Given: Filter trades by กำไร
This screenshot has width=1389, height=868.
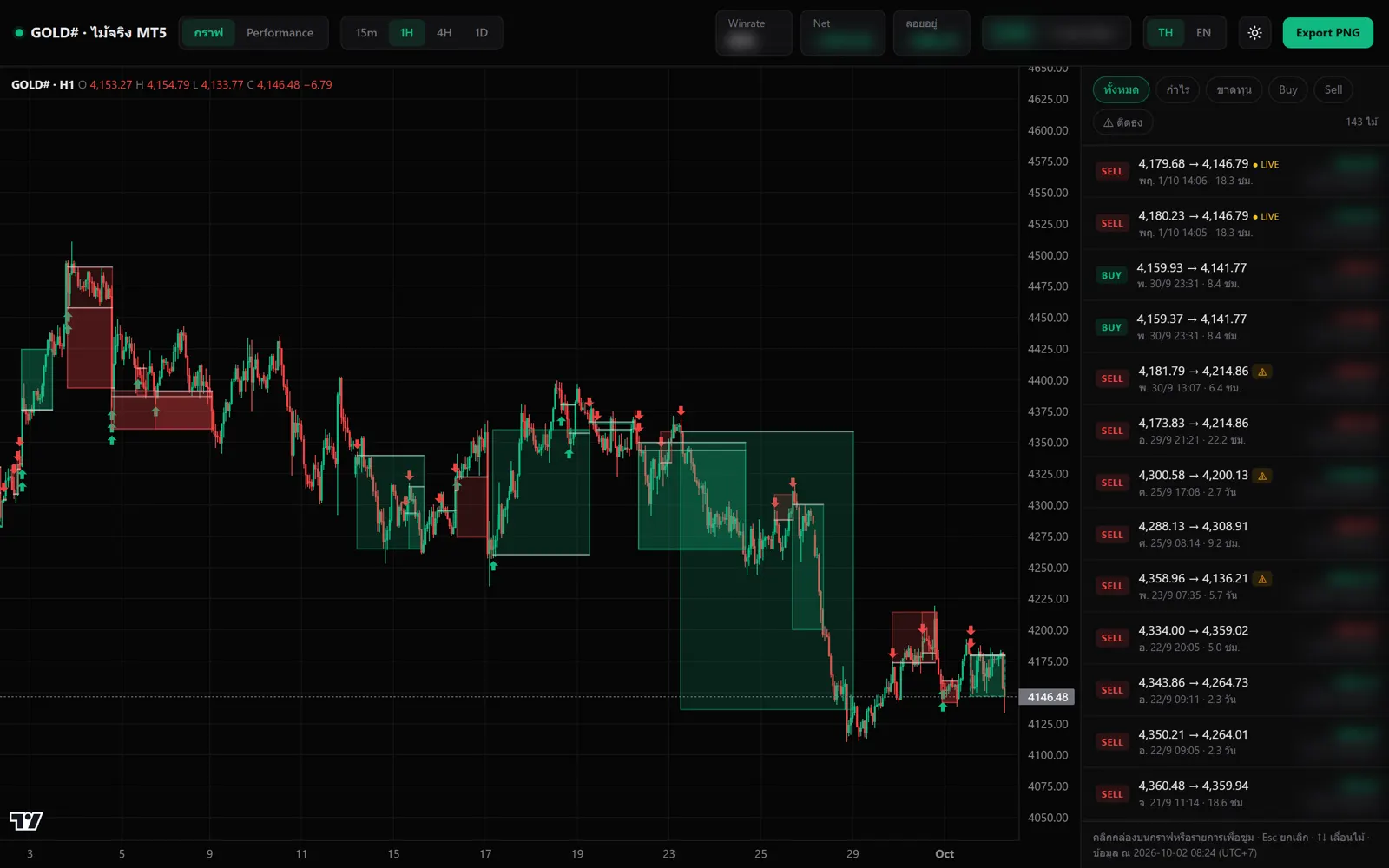Looking at the screenshot, I should pyautogui.click(x=1178, y=89).
